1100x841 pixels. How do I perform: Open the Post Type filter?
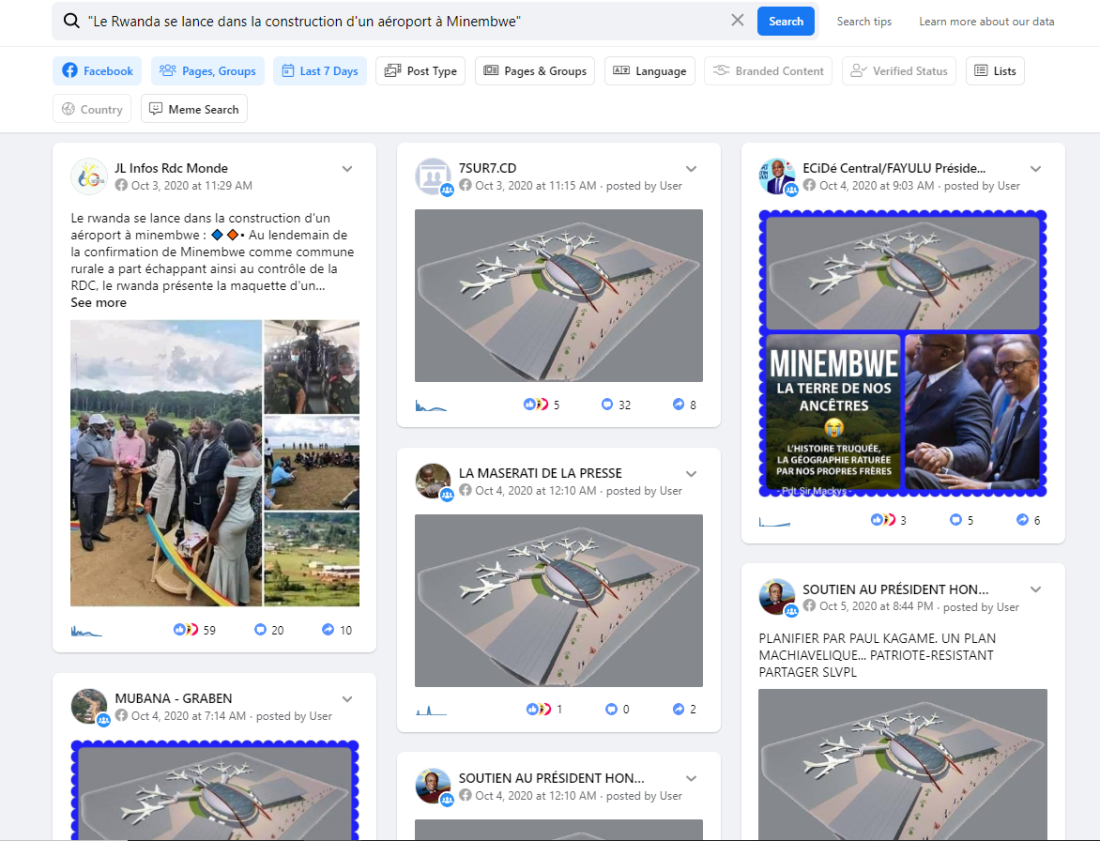pyautogui.click(x=421, y=71)
